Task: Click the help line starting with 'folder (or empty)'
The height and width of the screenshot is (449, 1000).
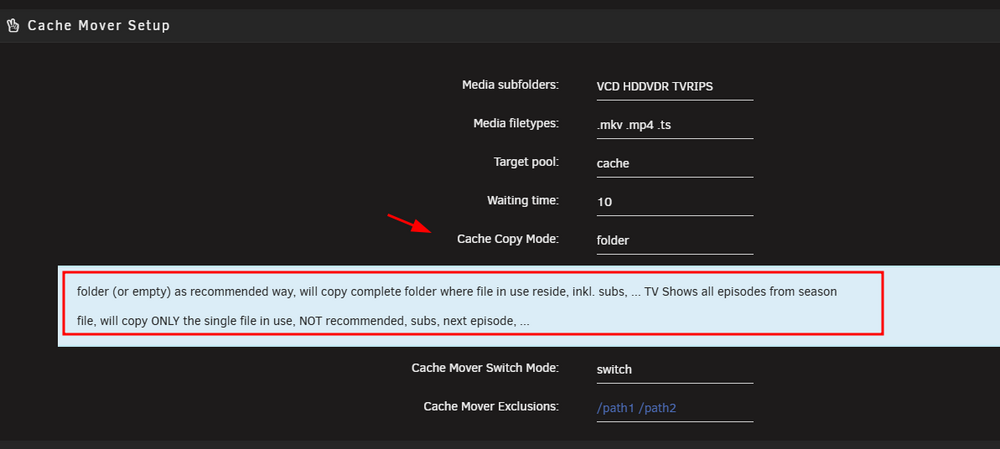Action: 457,292
